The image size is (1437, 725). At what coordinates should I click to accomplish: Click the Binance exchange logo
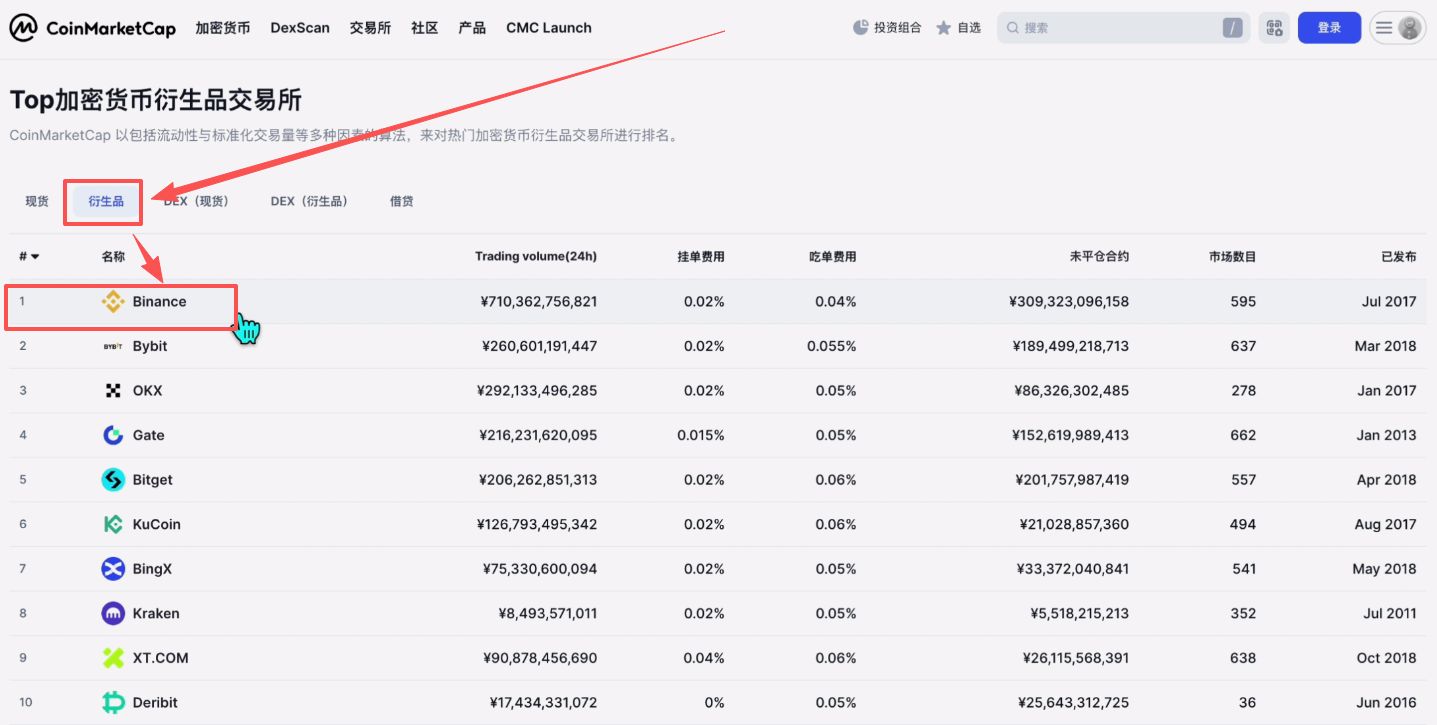[x=112, y=301]
